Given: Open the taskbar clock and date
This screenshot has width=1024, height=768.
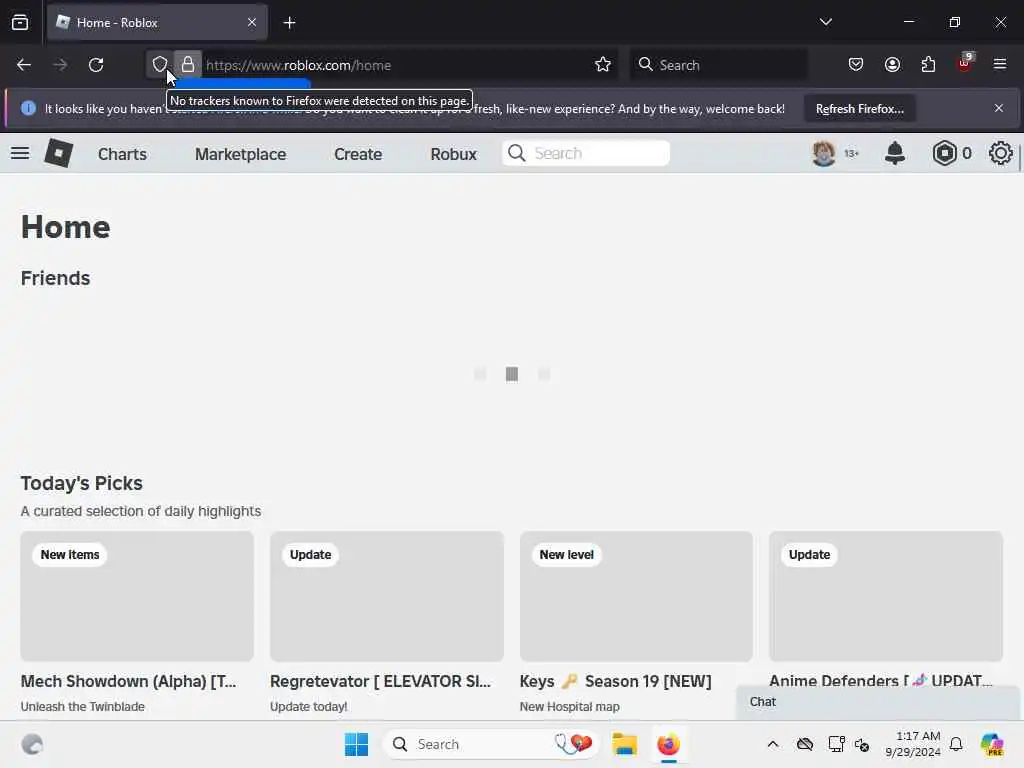Looking at the screenshot, I should coord(913,744).
